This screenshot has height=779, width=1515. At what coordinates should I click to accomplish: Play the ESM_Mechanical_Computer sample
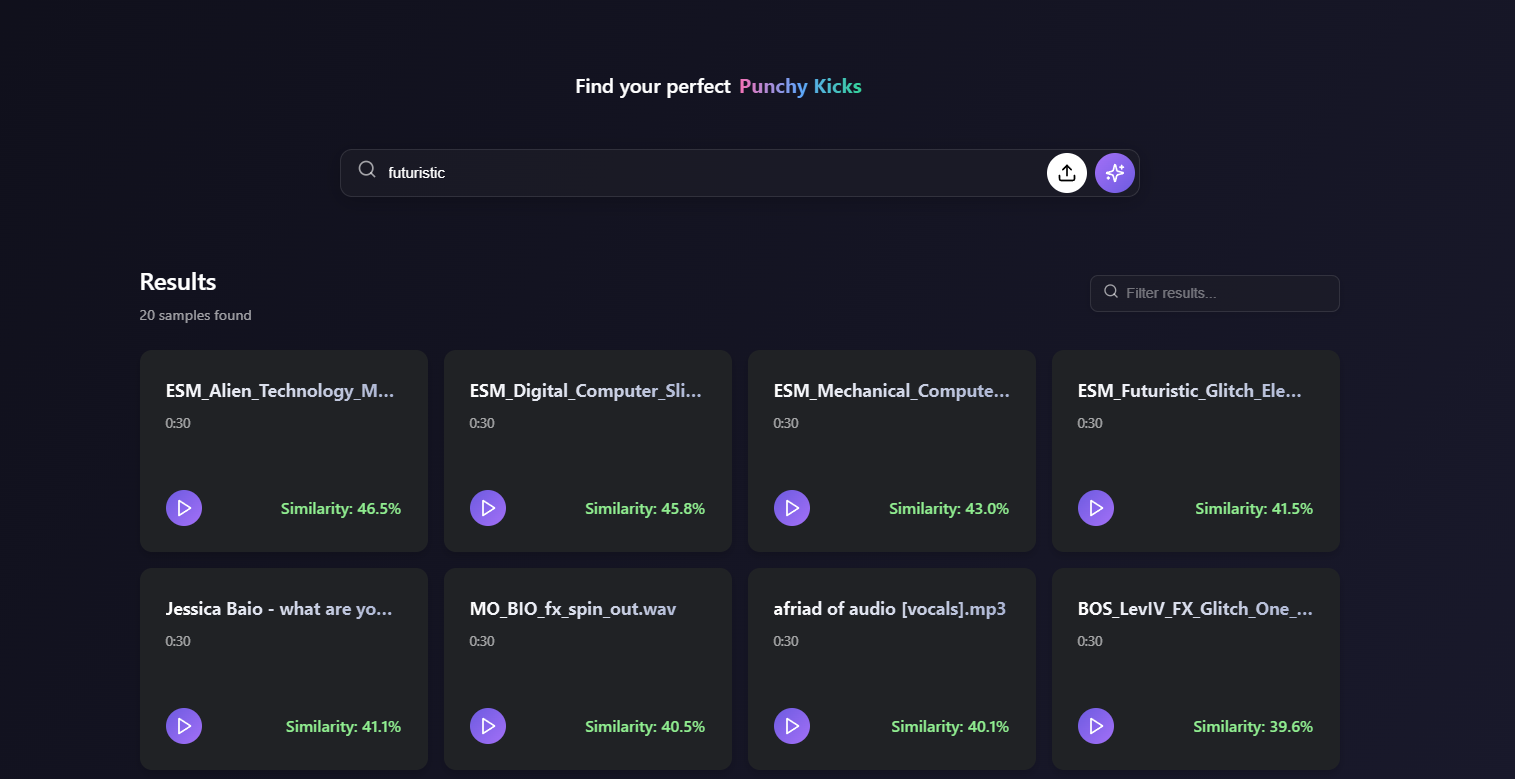pos(792,508)
